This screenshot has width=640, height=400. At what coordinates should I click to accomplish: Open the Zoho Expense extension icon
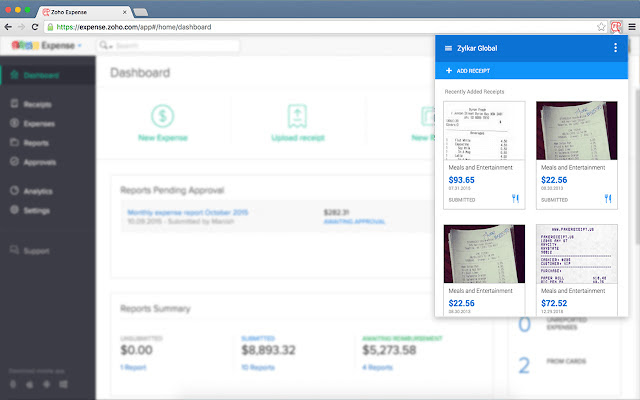pyautogui.click(x=616, y=27)
